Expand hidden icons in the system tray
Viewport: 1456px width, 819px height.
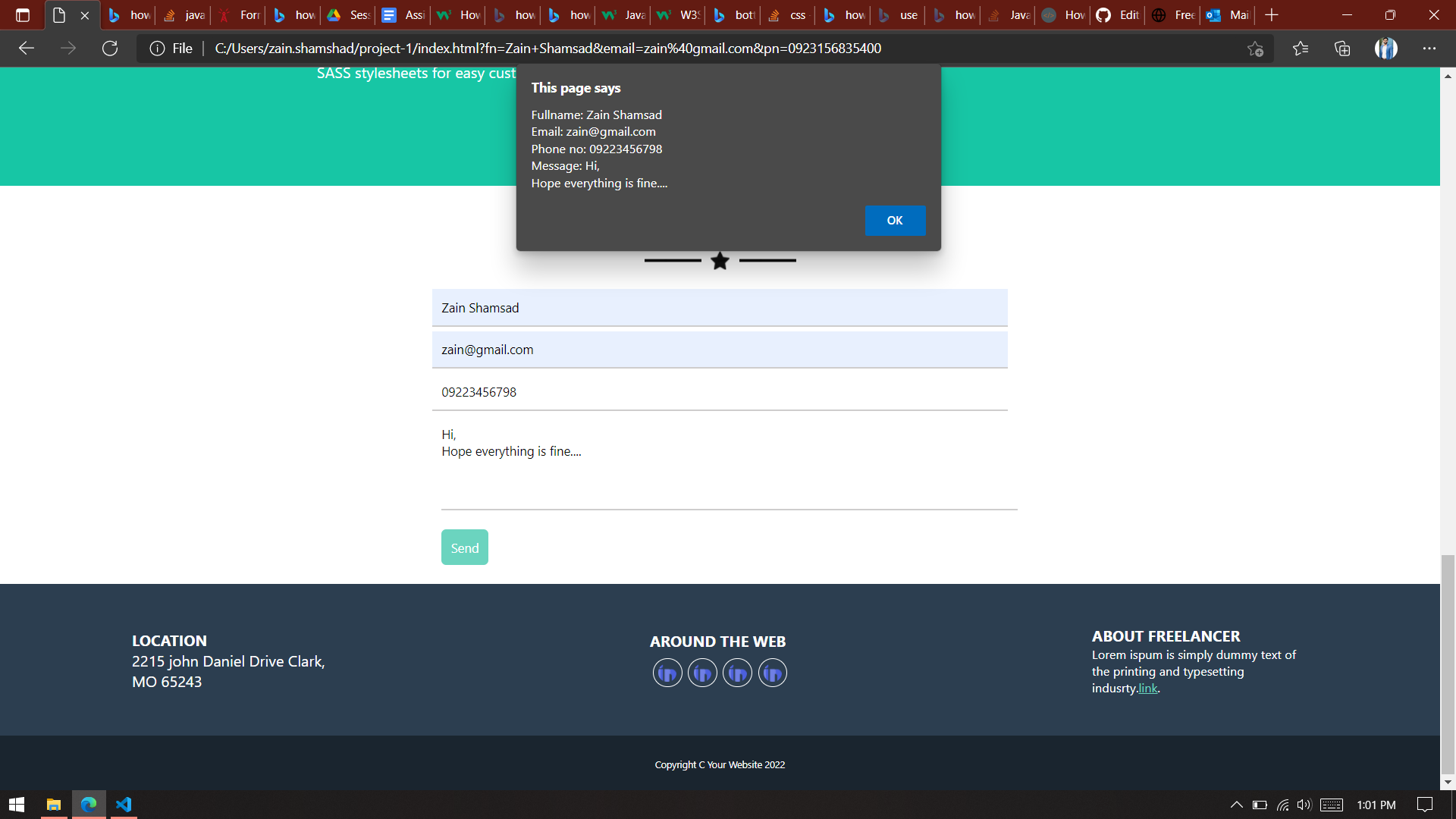(1236, 805)
